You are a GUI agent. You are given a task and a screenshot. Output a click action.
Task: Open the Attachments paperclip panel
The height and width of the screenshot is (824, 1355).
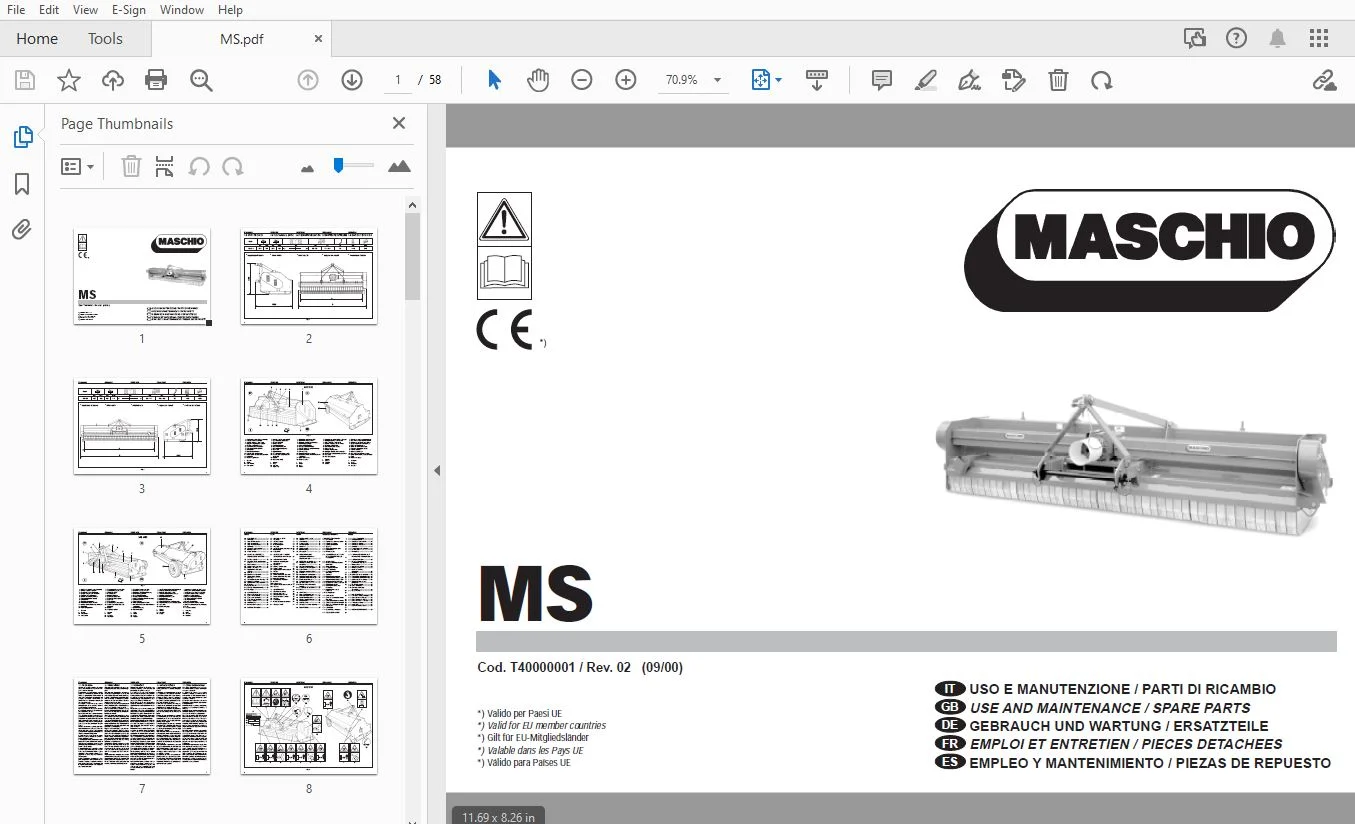22,230
